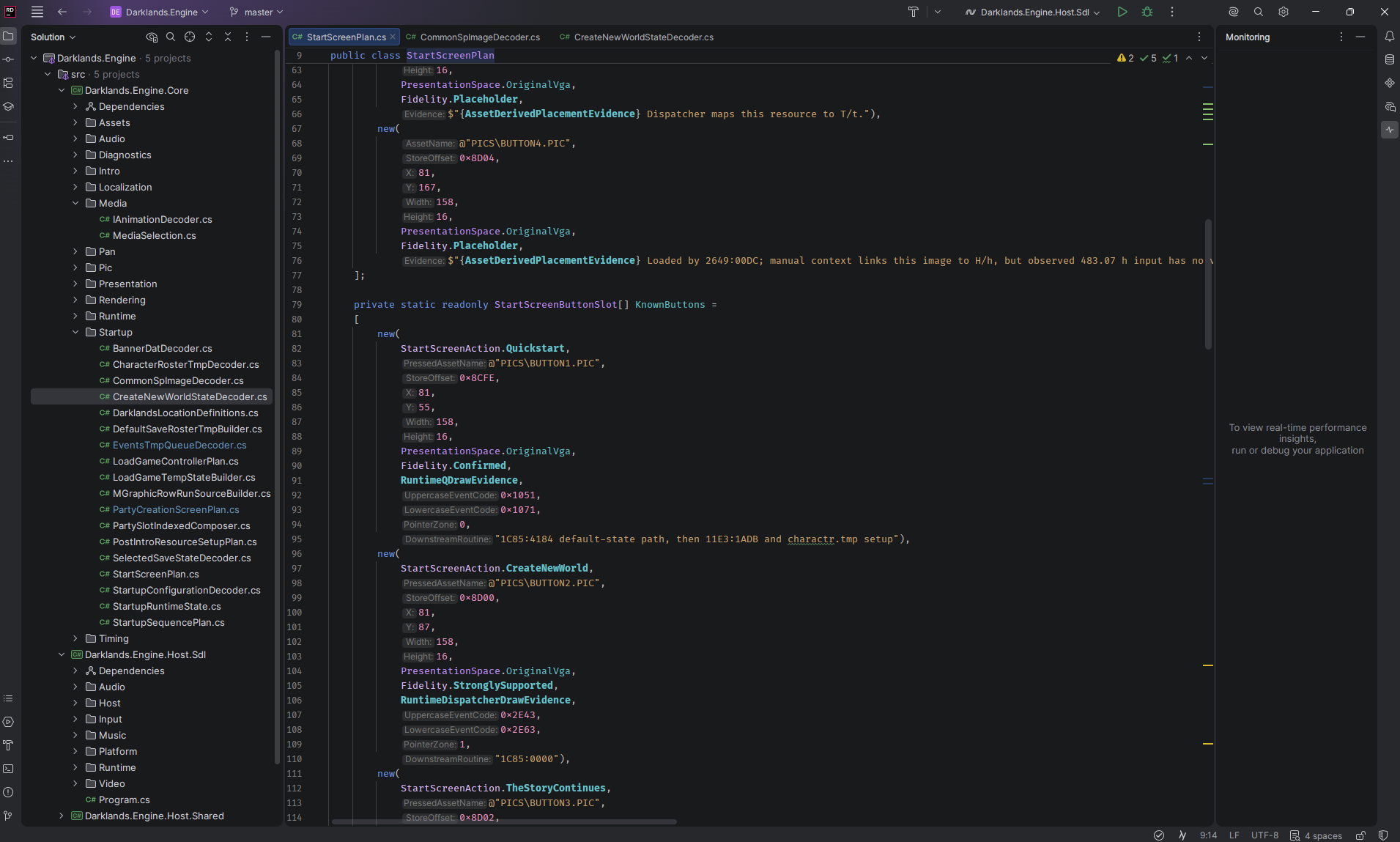The image size is (1400, 842).
Task: Open editor tabs more-options menu
Action: [x=1199, y=37]
